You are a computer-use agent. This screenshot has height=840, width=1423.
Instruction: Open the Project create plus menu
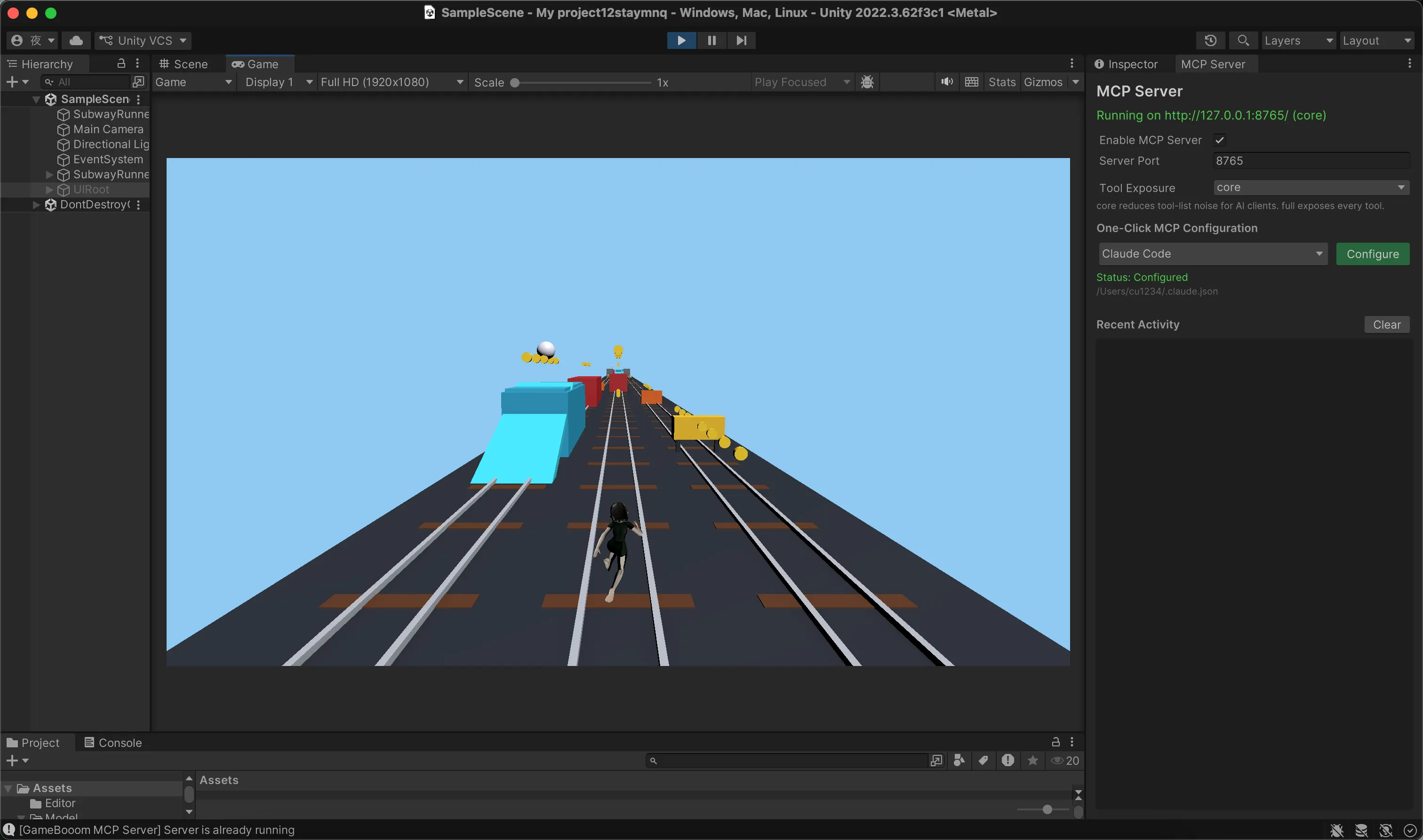17,761
